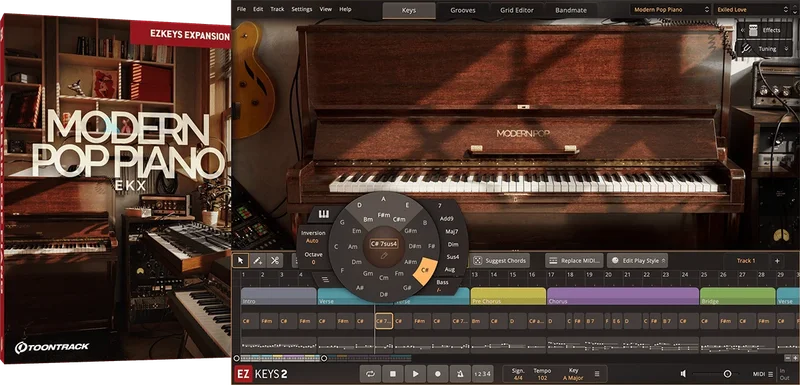Image resolution: width=800 pixels, height=385 pixels.
Task: Select the pencil draw tool
Action: click(258, 261)
